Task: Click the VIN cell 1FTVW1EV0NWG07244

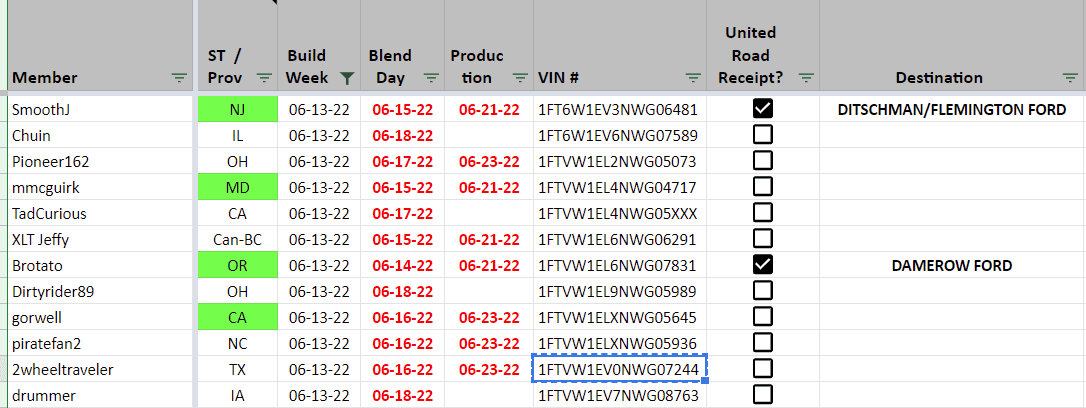Action: pos(618,369)
